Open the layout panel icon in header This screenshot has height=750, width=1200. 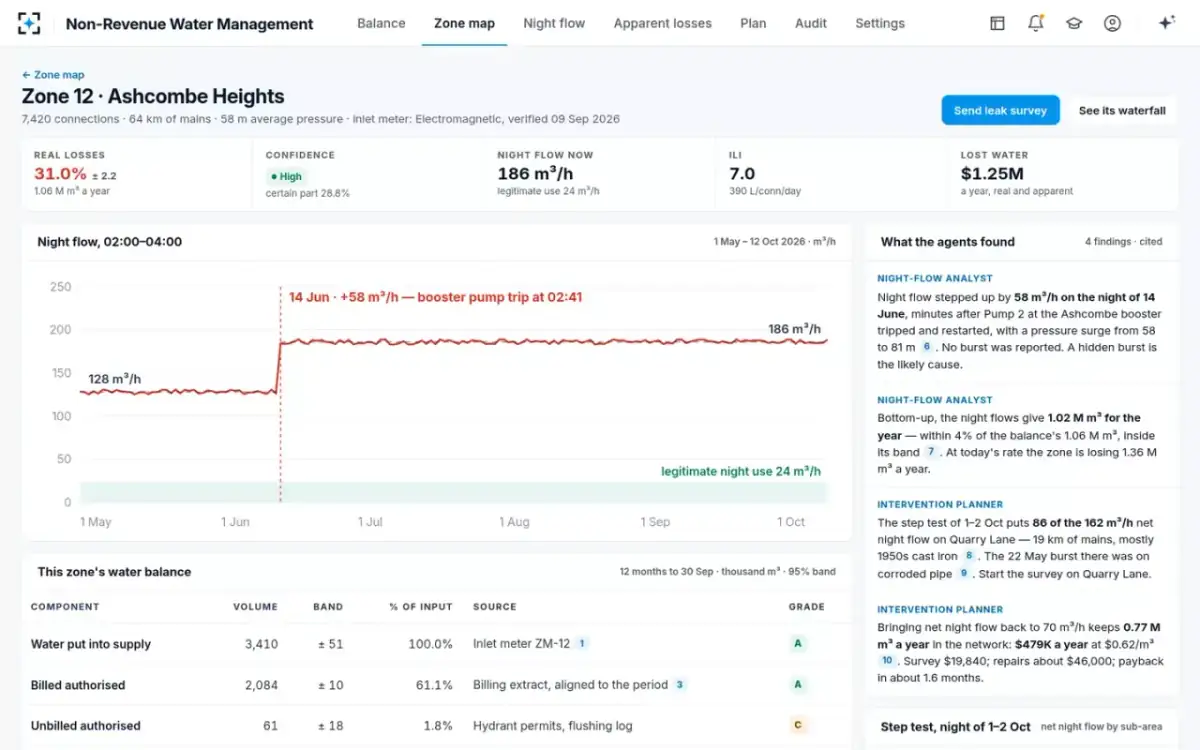click(x=997, y=23)
